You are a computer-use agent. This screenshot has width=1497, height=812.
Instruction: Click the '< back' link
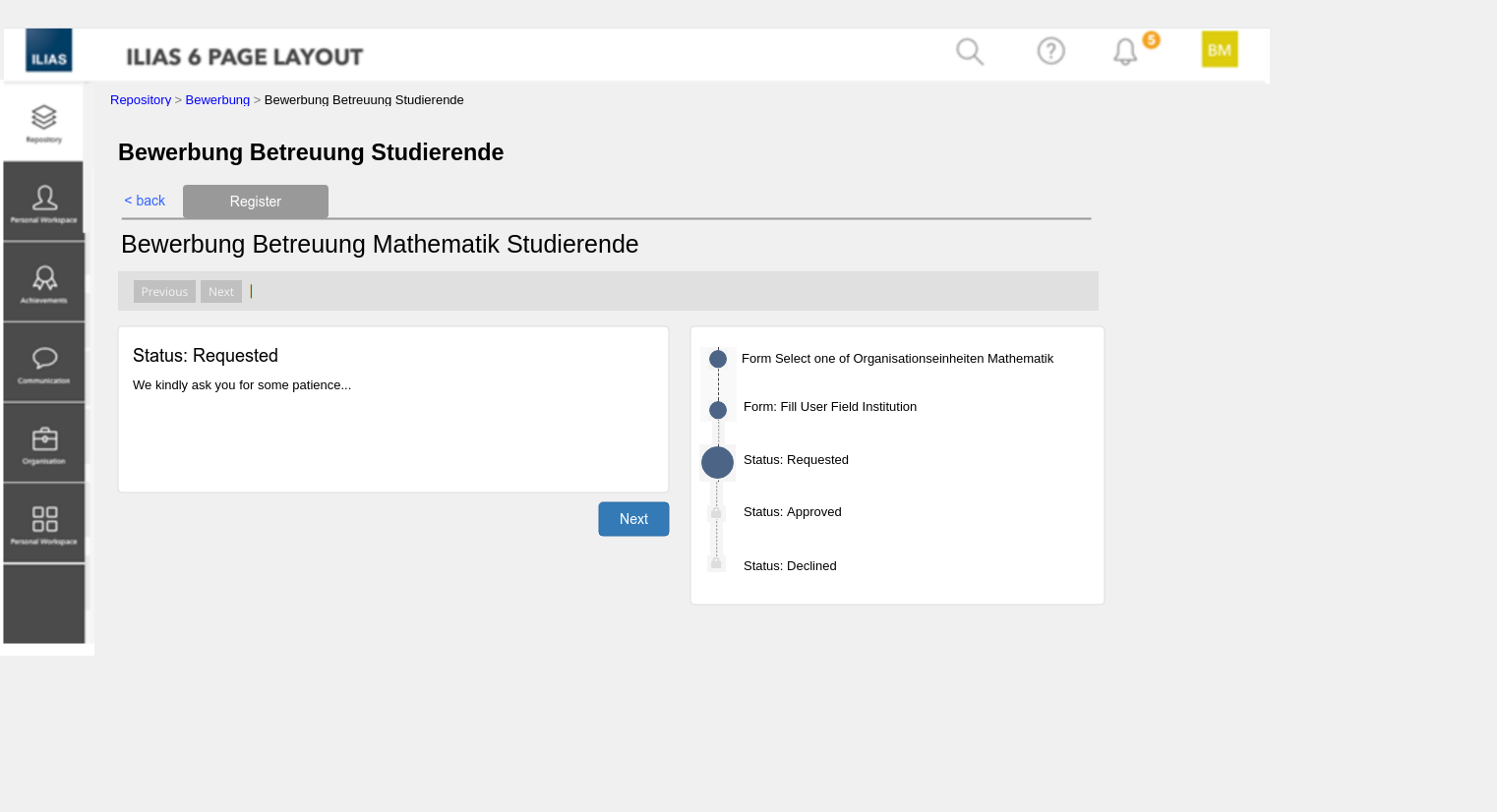click(145, 201)
